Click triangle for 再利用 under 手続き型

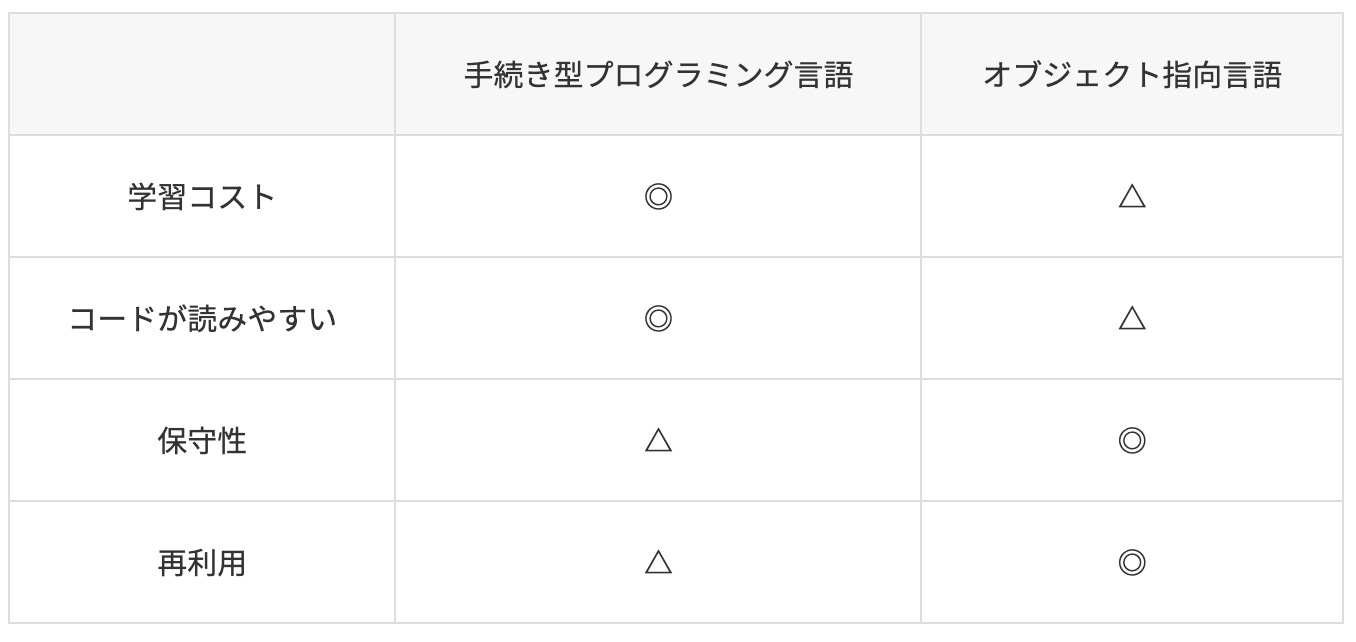click(x=658, y=563)
